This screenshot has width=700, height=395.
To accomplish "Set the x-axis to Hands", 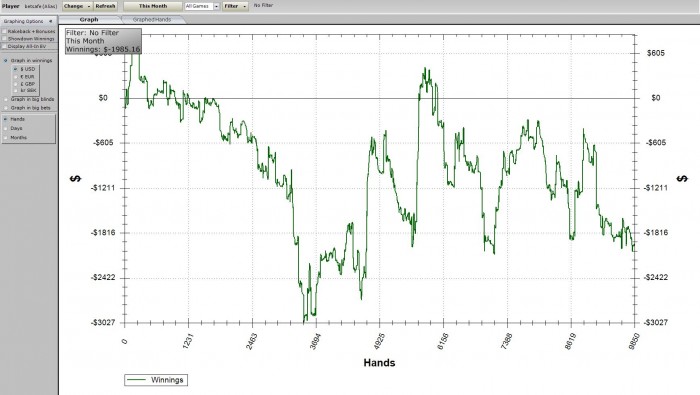I will pyautogui.click(x=6, y=119).
